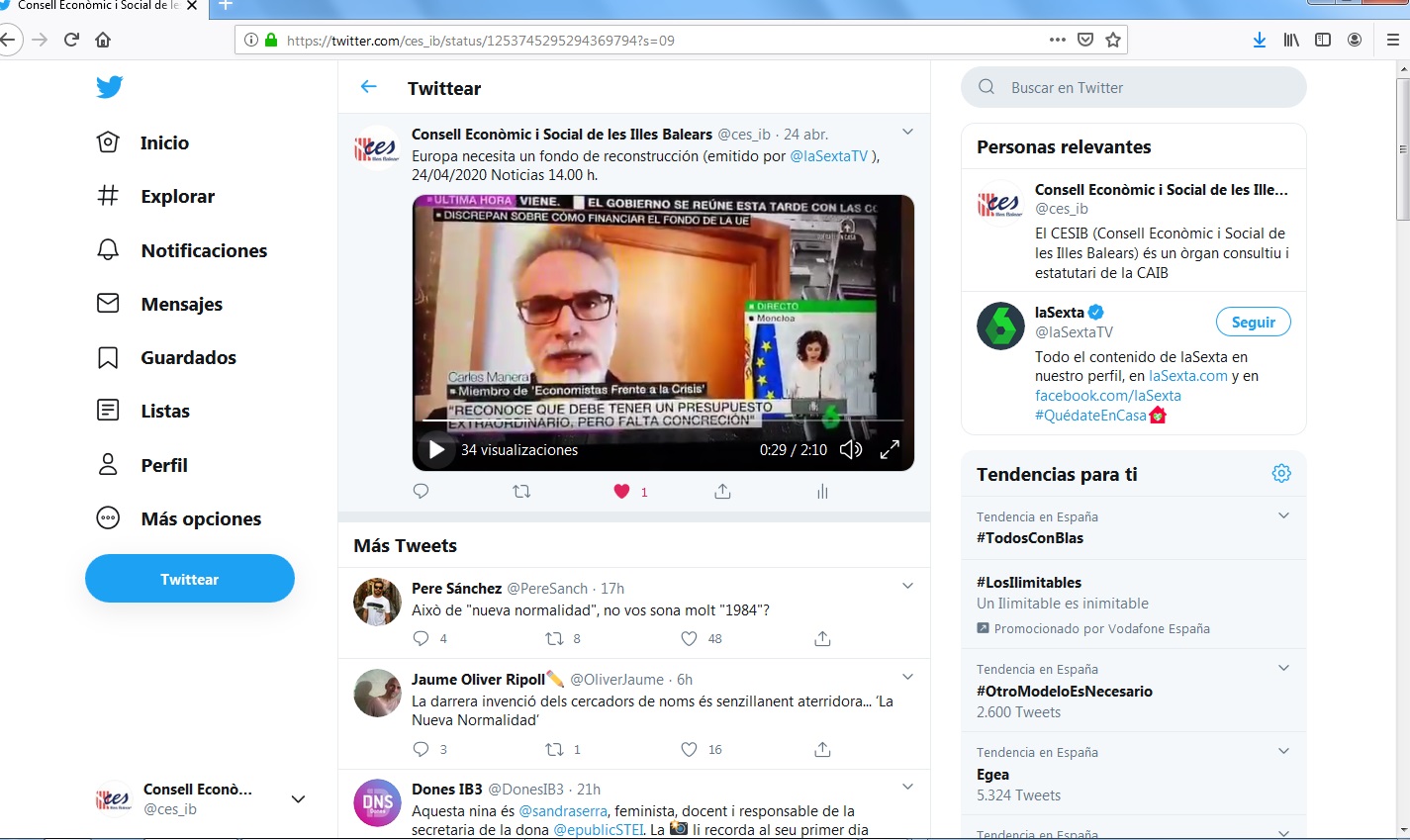Screen dimensions: 1410x840
Task: Retweet the Consell Econòmic video tweet
Action: 521,492
